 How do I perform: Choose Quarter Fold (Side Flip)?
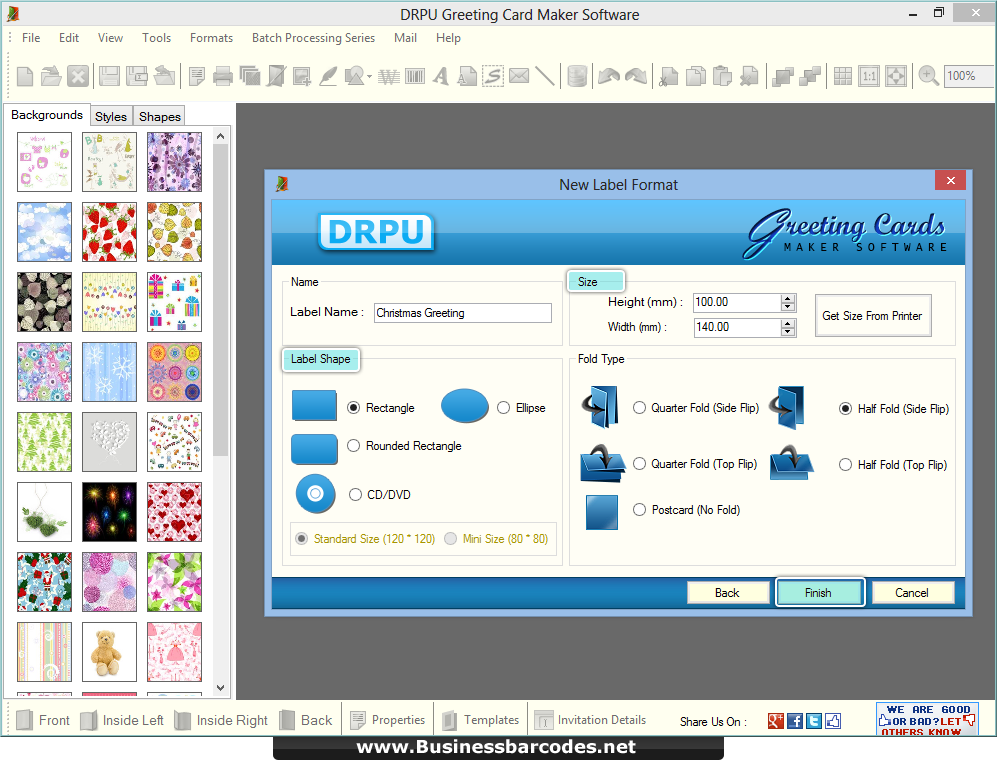click(640, 408)
